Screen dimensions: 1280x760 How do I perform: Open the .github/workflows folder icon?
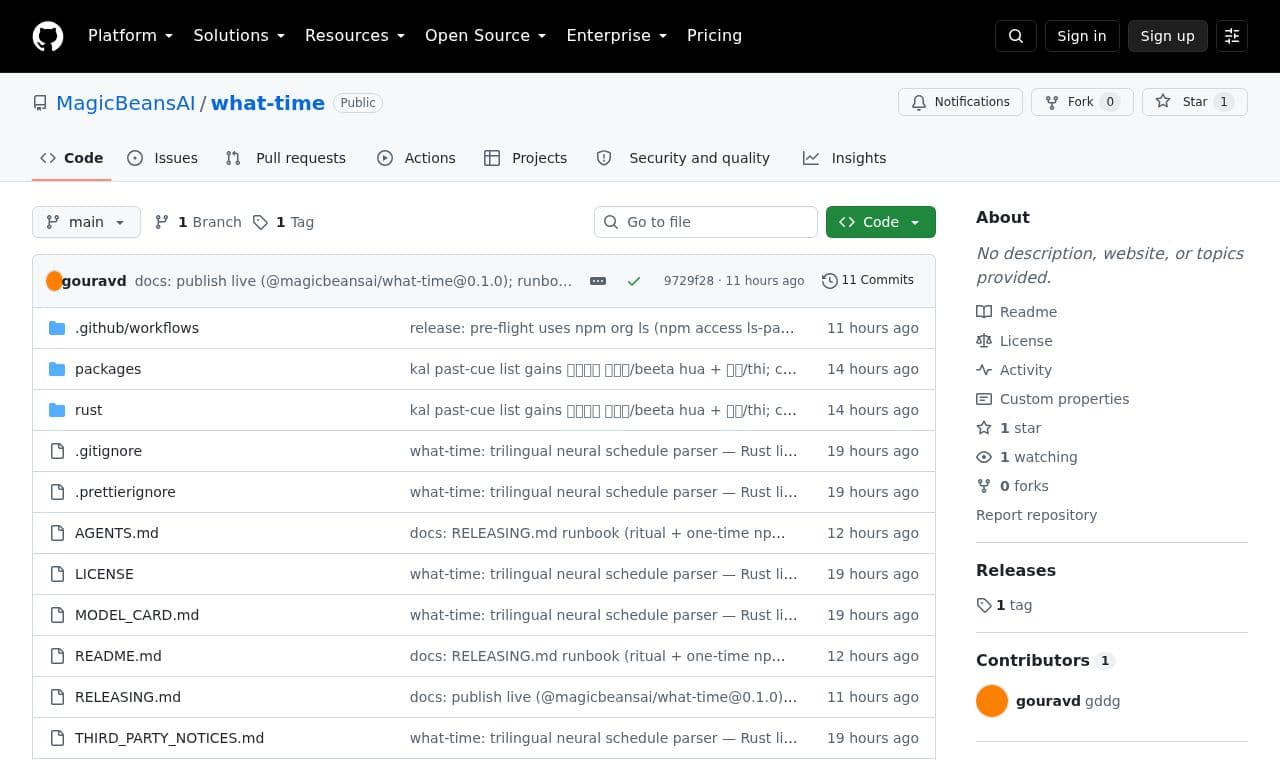coord(57,328)
